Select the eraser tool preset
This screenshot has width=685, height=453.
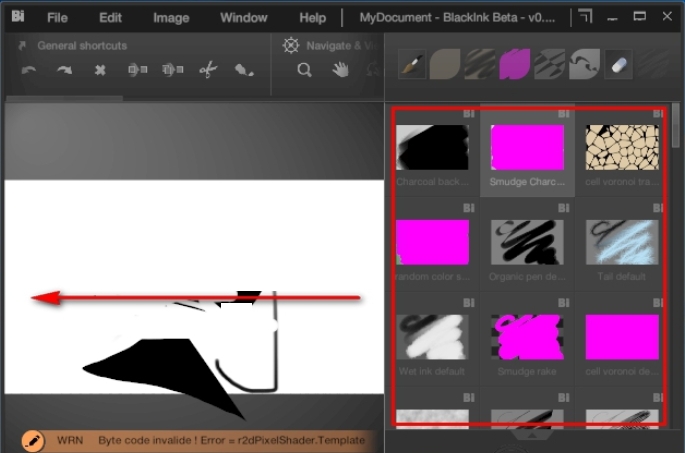619,65
